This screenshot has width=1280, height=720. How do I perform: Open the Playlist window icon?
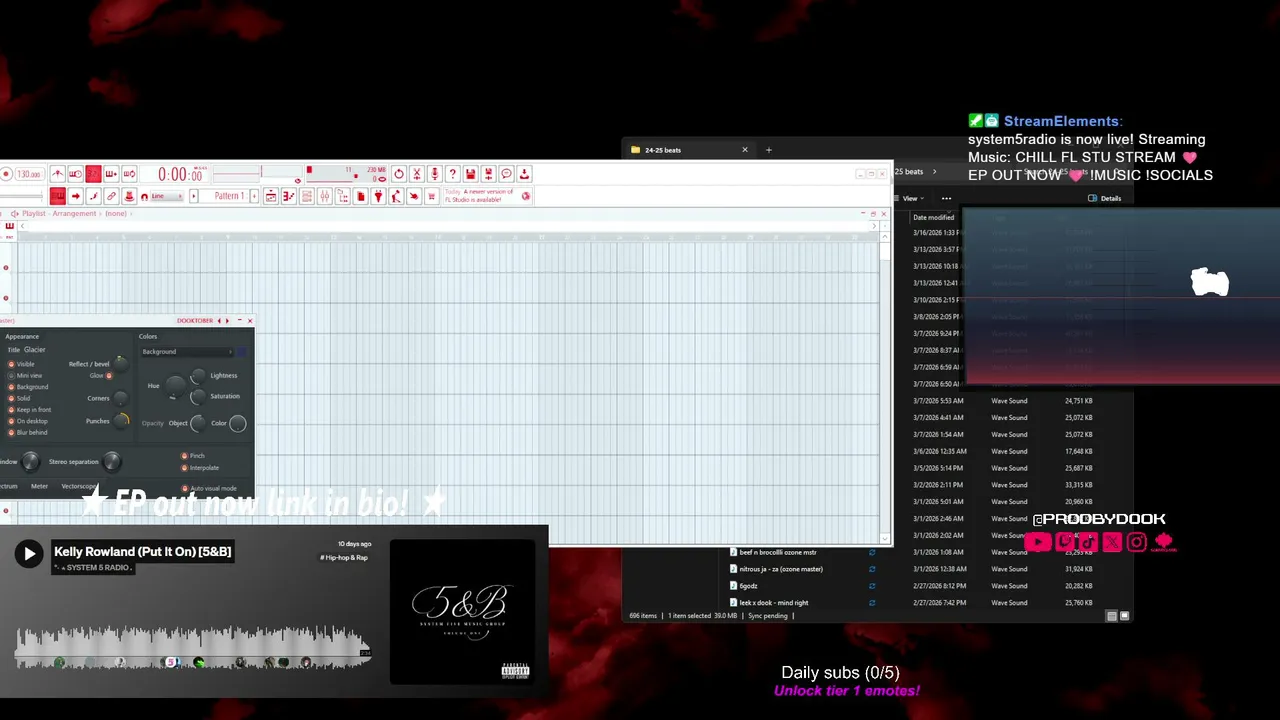[271, 196]
